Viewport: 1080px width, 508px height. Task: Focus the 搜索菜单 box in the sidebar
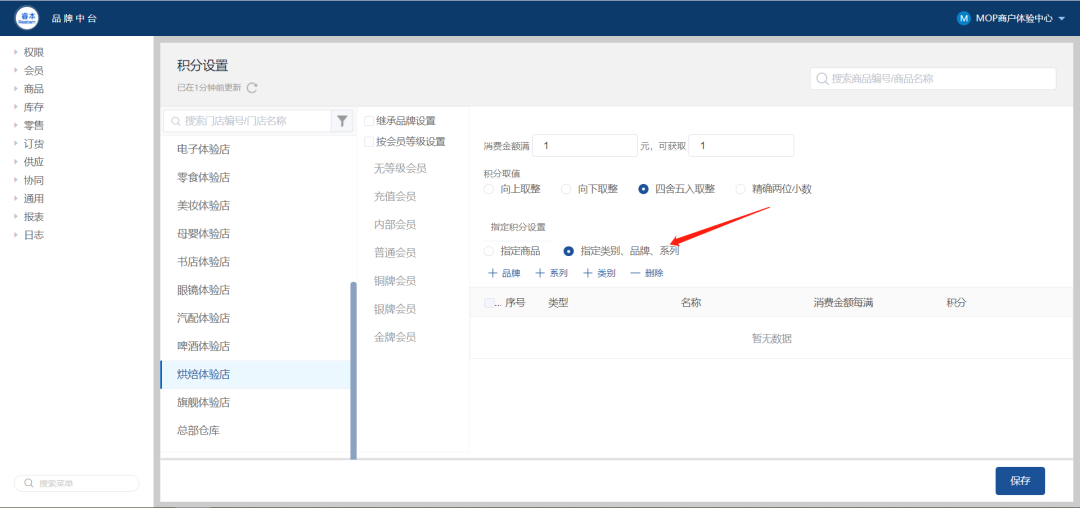[77, 483]
